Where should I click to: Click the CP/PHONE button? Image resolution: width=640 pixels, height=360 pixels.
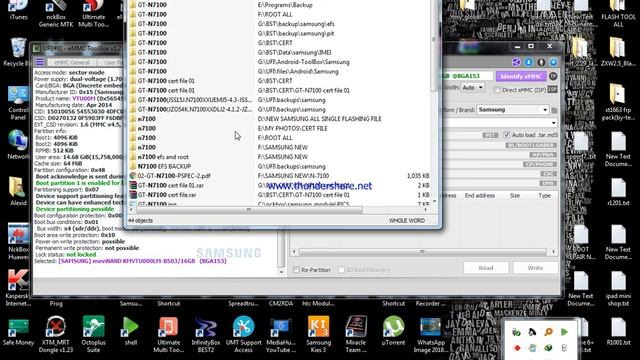coord(540,164)
